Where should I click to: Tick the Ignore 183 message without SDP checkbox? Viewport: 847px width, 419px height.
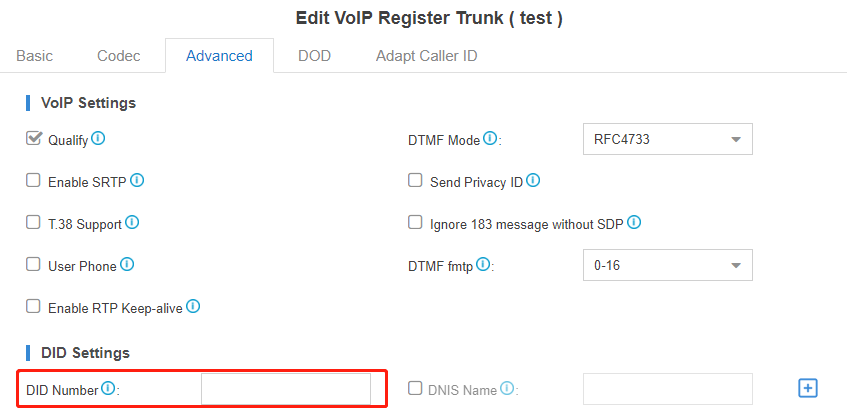coord(415,222)
